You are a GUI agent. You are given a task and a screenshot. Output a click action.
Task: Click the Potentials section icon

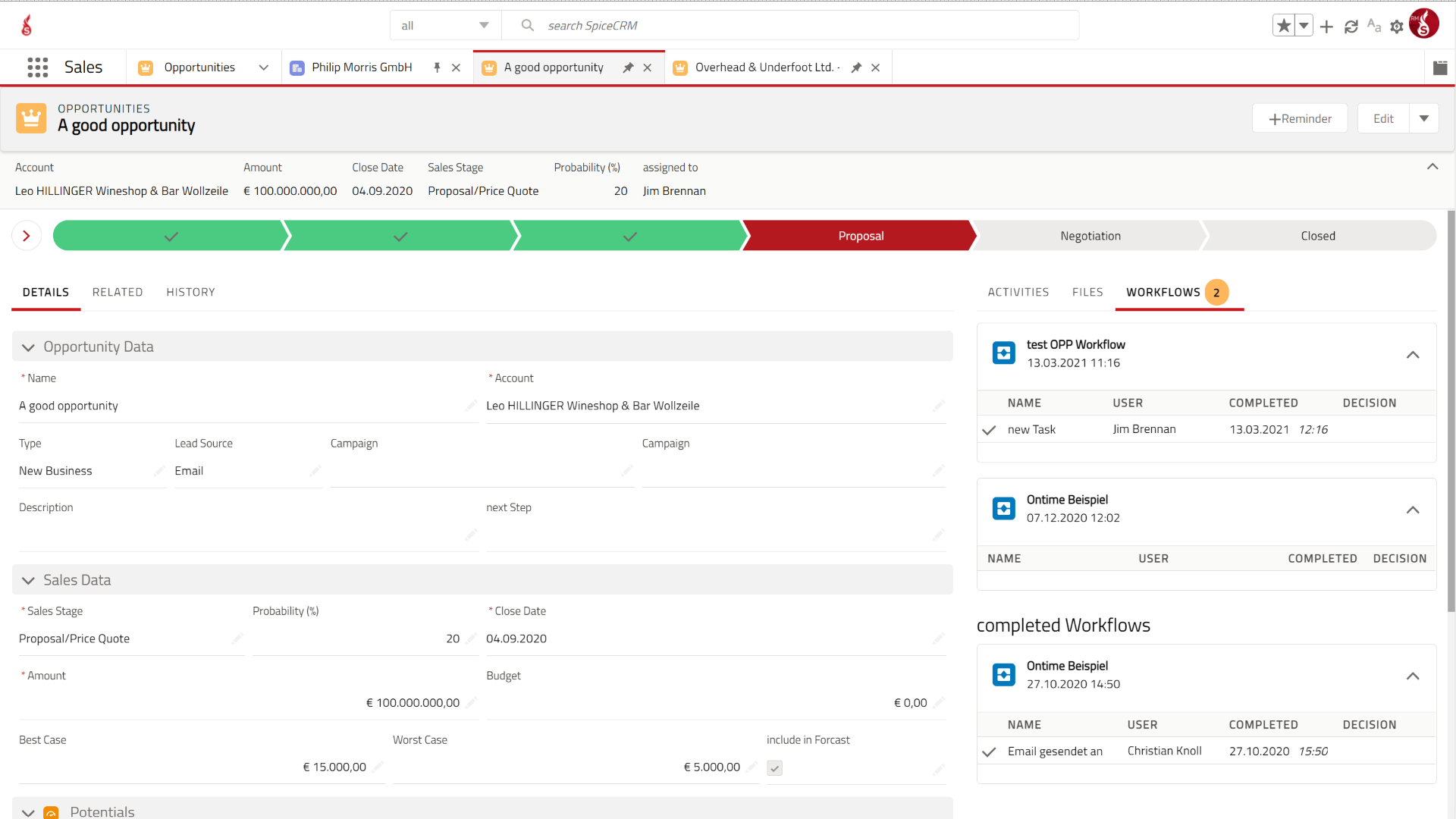pyautogui.click(x=51, y=812)
